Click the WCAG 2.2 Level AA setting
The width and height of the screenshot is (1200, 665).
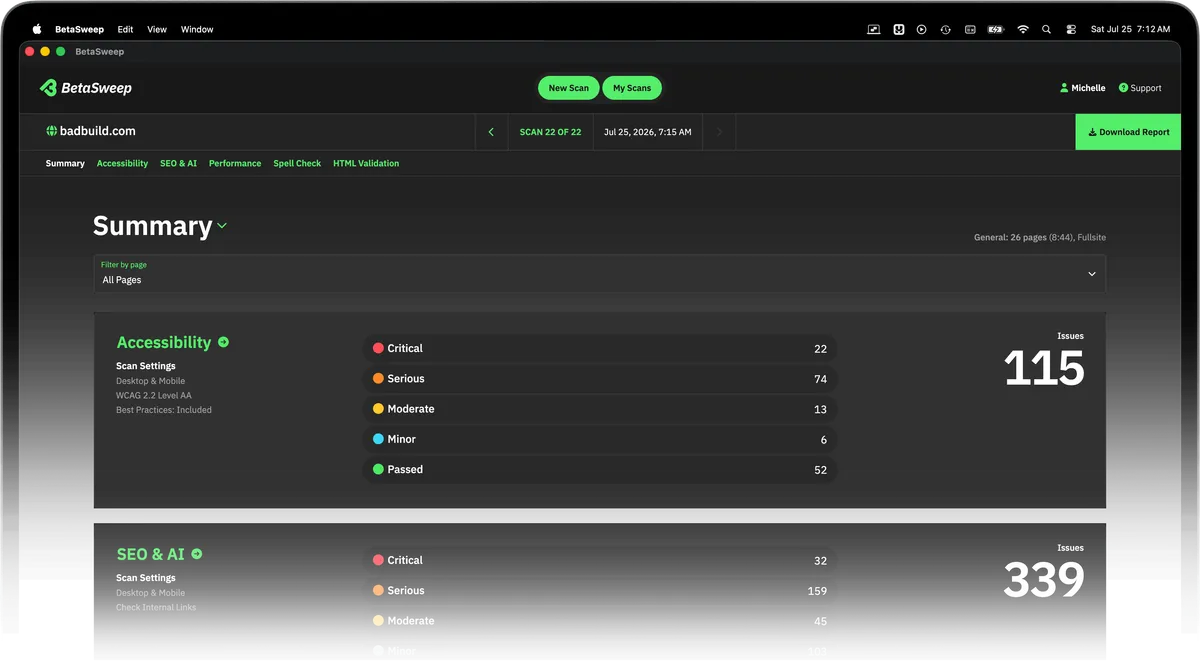pos(154,395)
